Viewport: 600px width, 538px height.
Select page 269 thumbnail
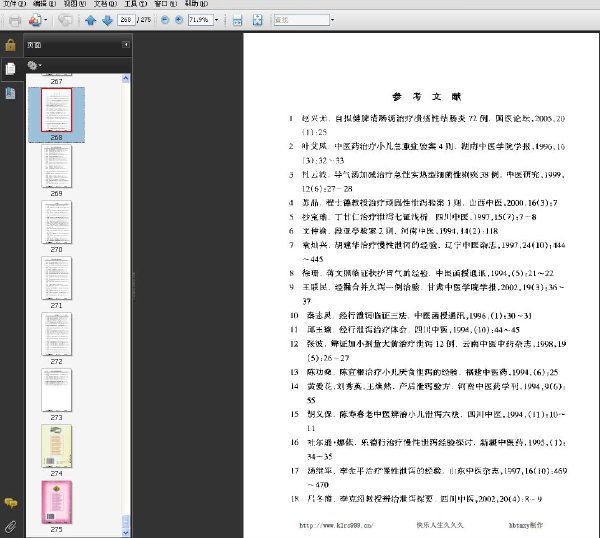pos(56,166)
